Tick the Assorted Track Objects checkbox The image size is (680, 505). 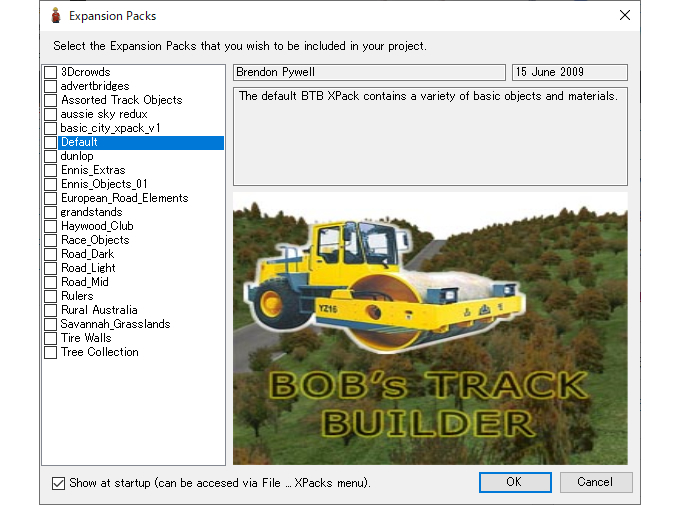[50, 100]
